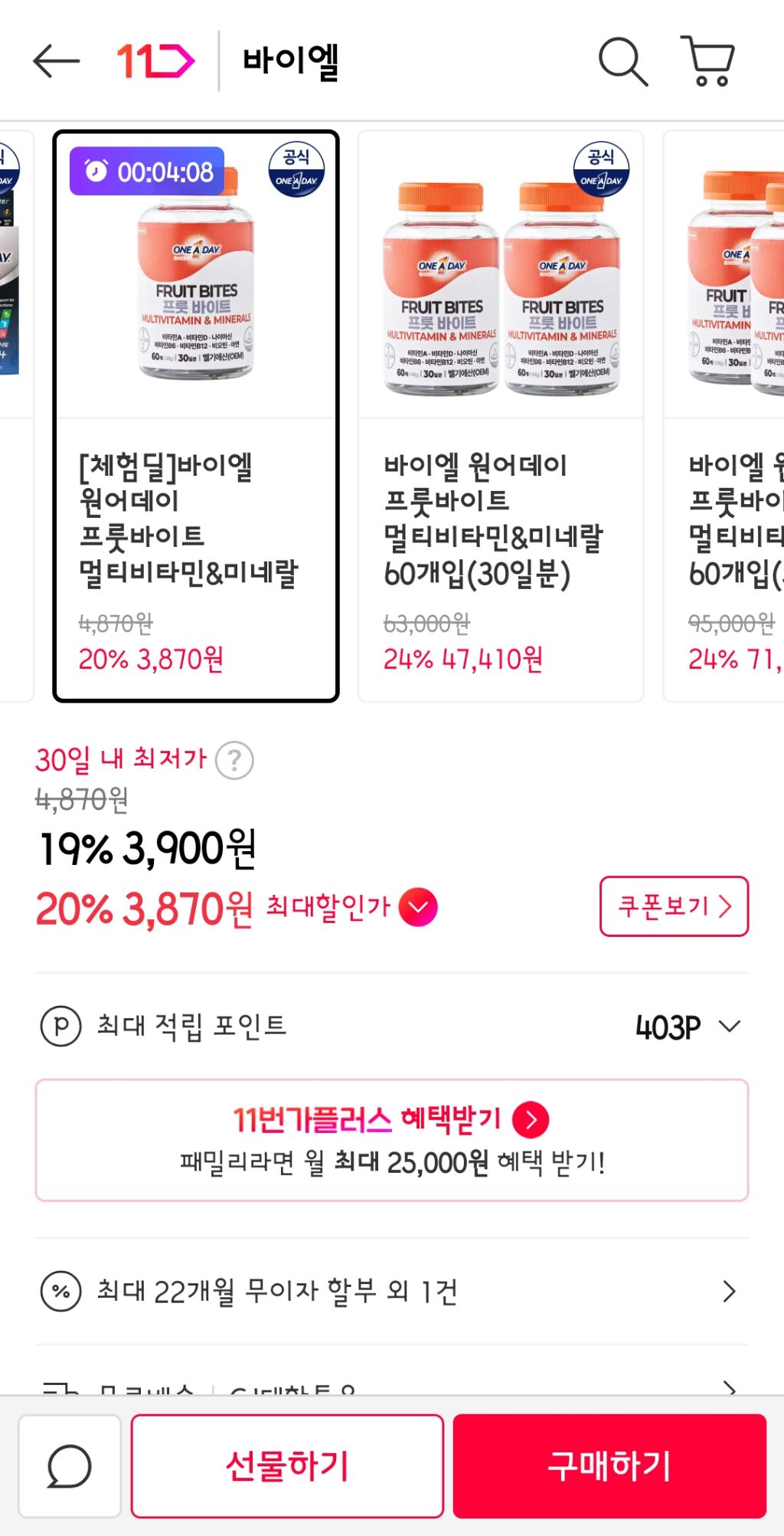Expand the 403P points chevron
Screen dimensions: 784x1536
pyautogui.click(x=730, y=1026)
